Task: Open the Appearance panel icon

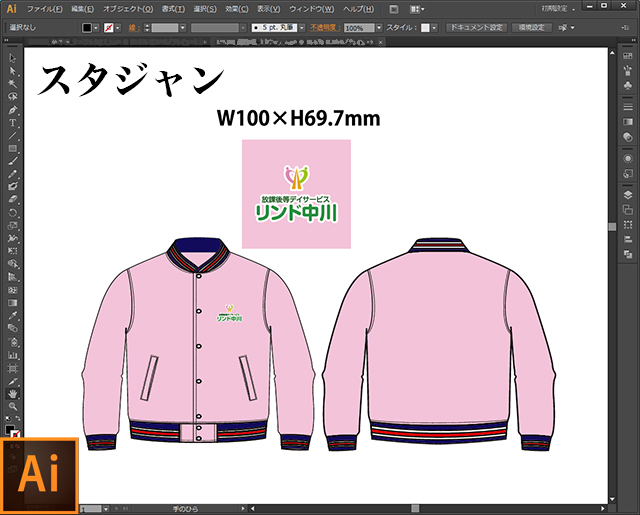Action: [x=628, y=158]
